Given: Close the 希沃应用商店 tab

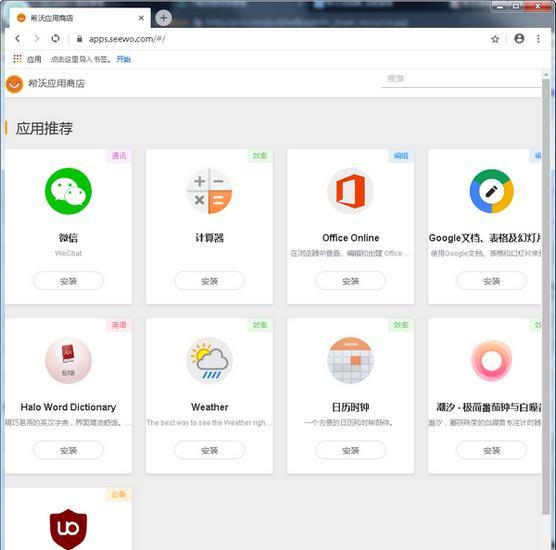Looking at the screenshot, I should click(141, 18).
